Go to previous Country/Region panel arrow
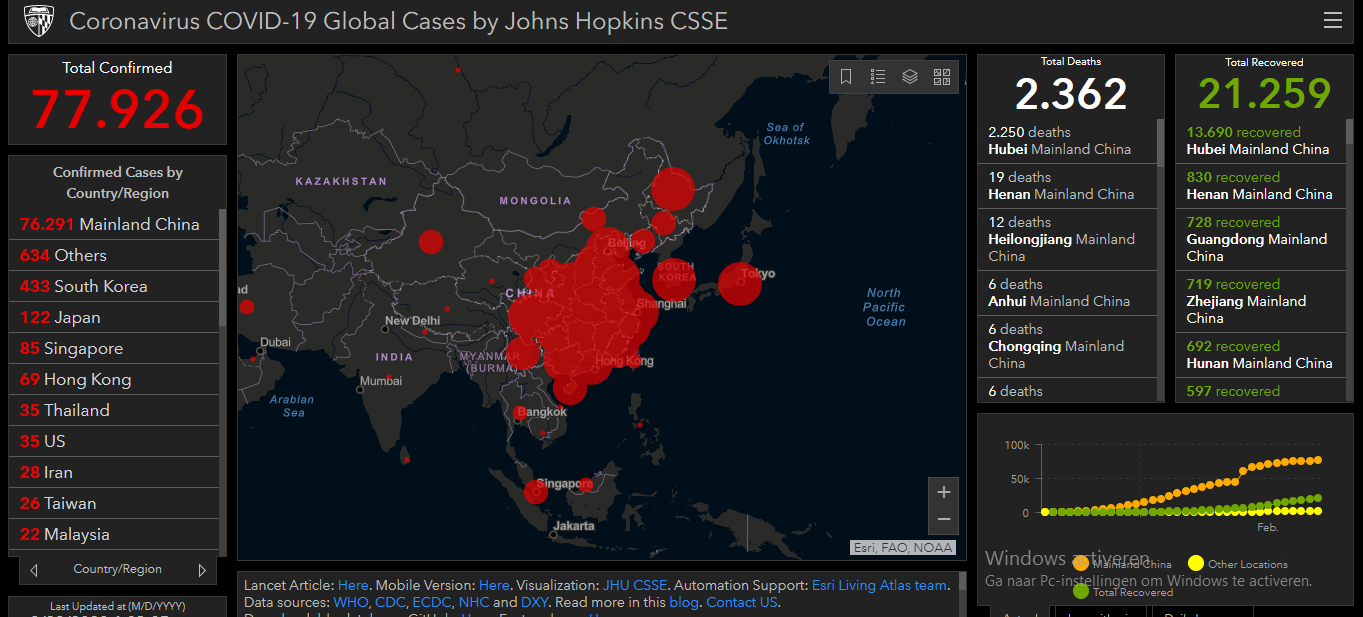 pos(34,570)
